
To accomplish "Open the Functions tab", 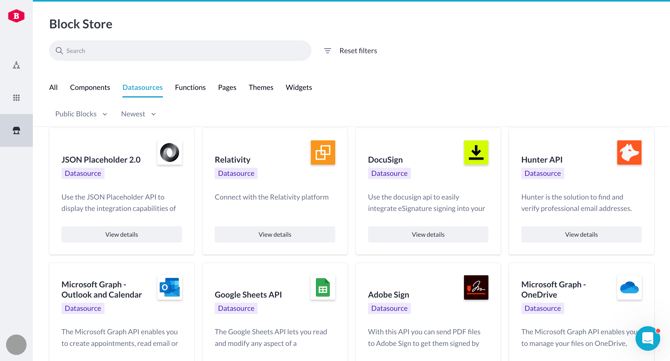I will coord(190,88).
